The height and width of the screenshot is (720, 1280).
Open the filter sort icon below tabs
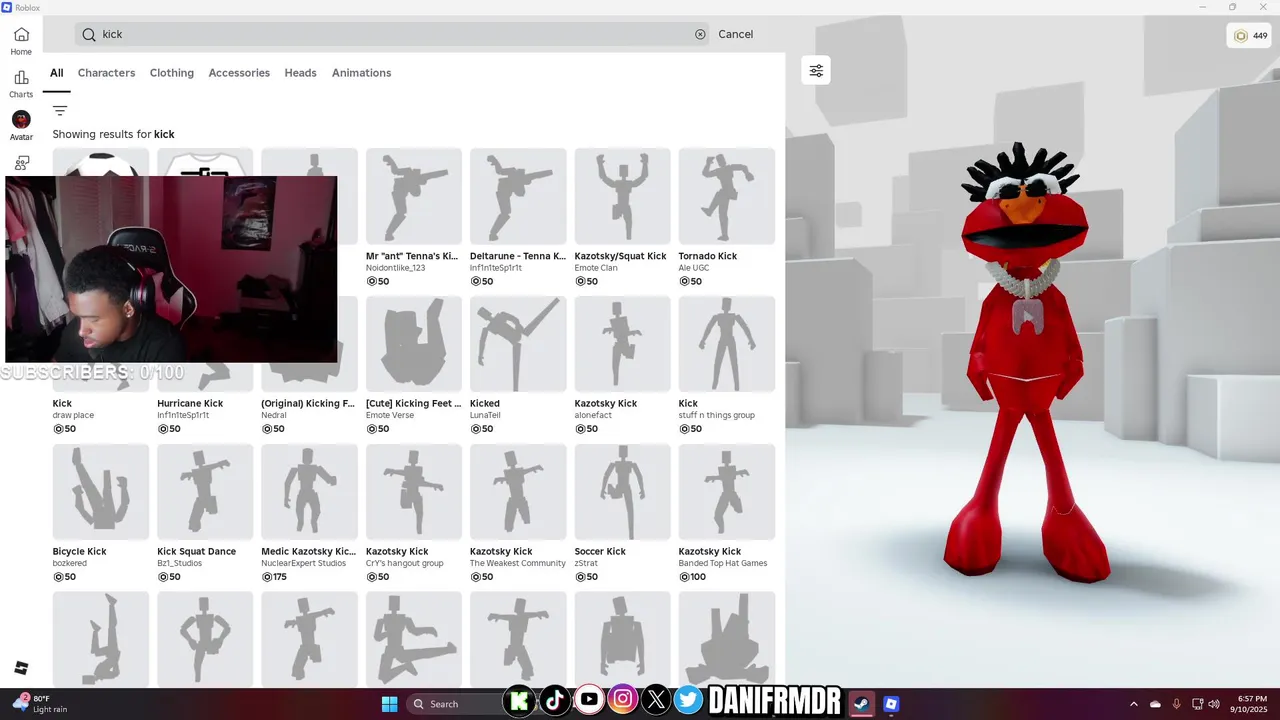pyautogui.click(x=60, y=111)
